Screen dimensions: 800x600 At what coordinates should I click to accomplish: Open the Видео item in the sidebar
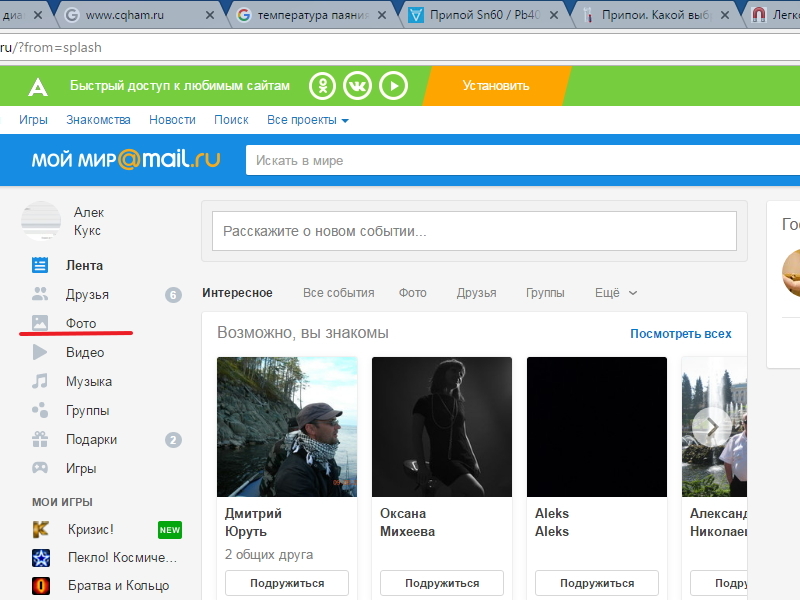click(85, 353)
